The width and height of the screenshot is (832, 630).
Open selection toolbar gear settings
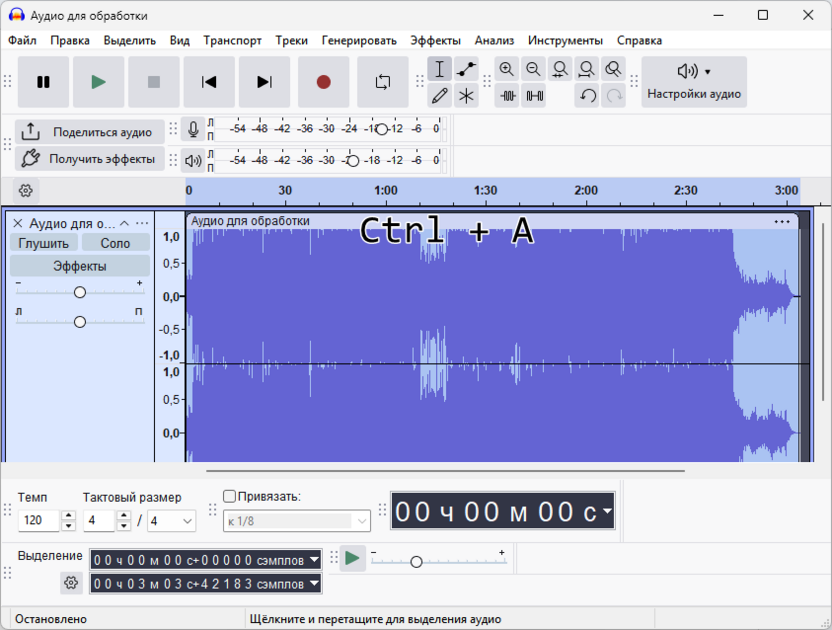(x=71, y=583)
